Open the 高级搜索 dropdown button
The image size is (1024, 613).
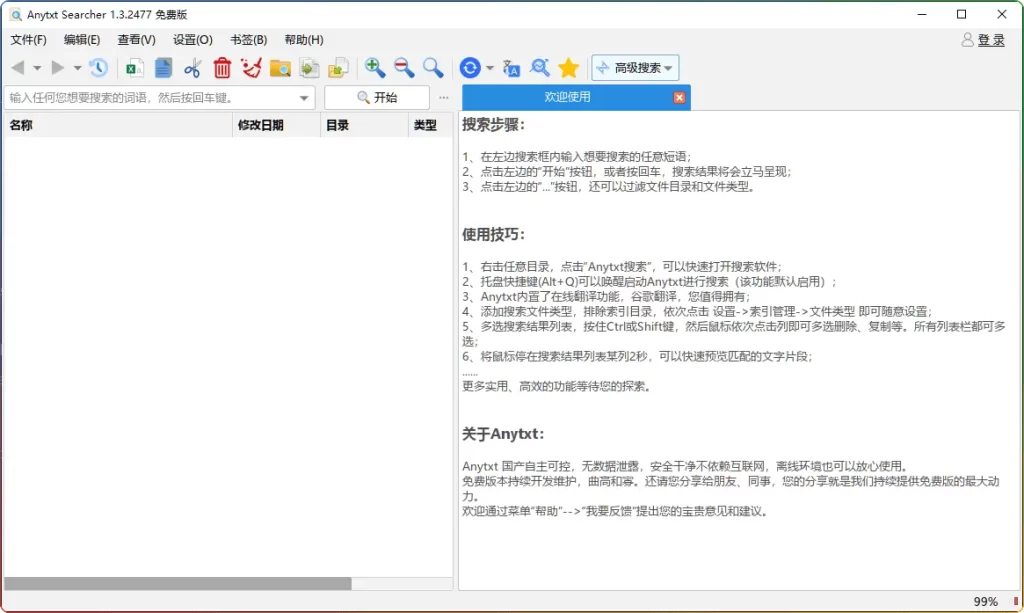tap(635, 68)
